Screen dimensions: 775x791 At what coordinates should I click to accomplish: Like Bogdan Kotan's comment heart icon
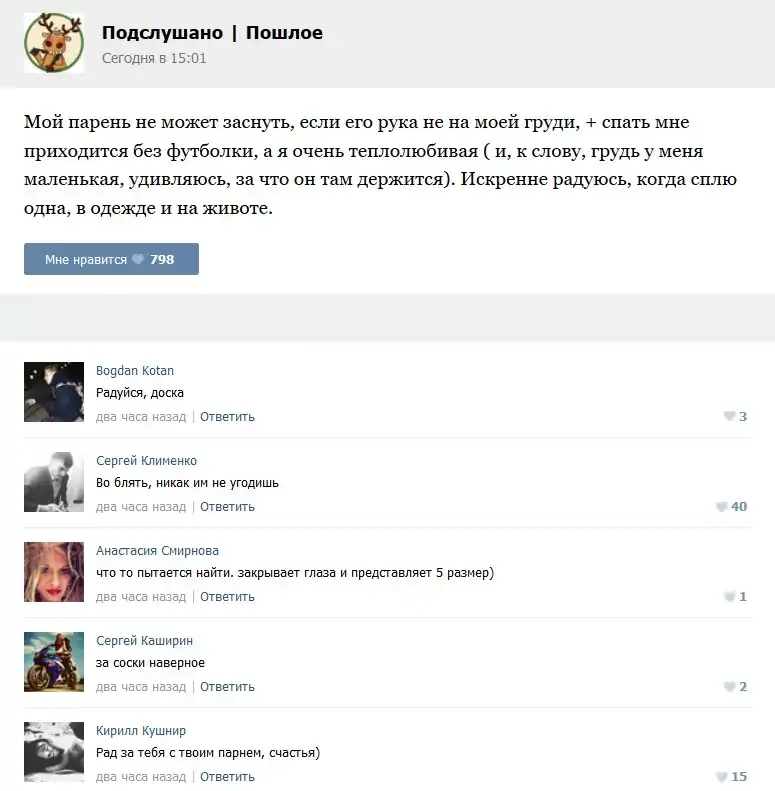[729, 416]
